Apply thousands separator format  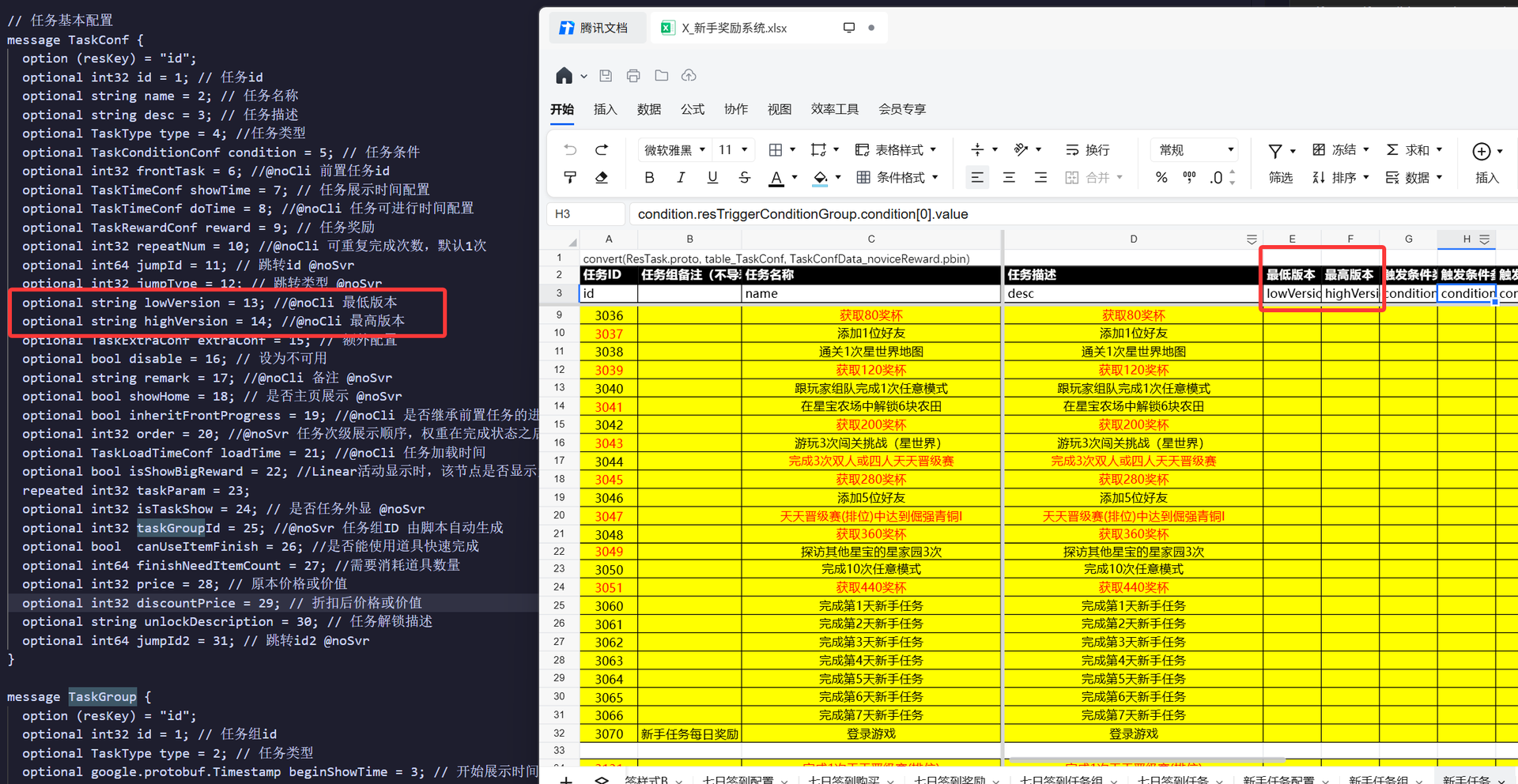[1189, 178]
